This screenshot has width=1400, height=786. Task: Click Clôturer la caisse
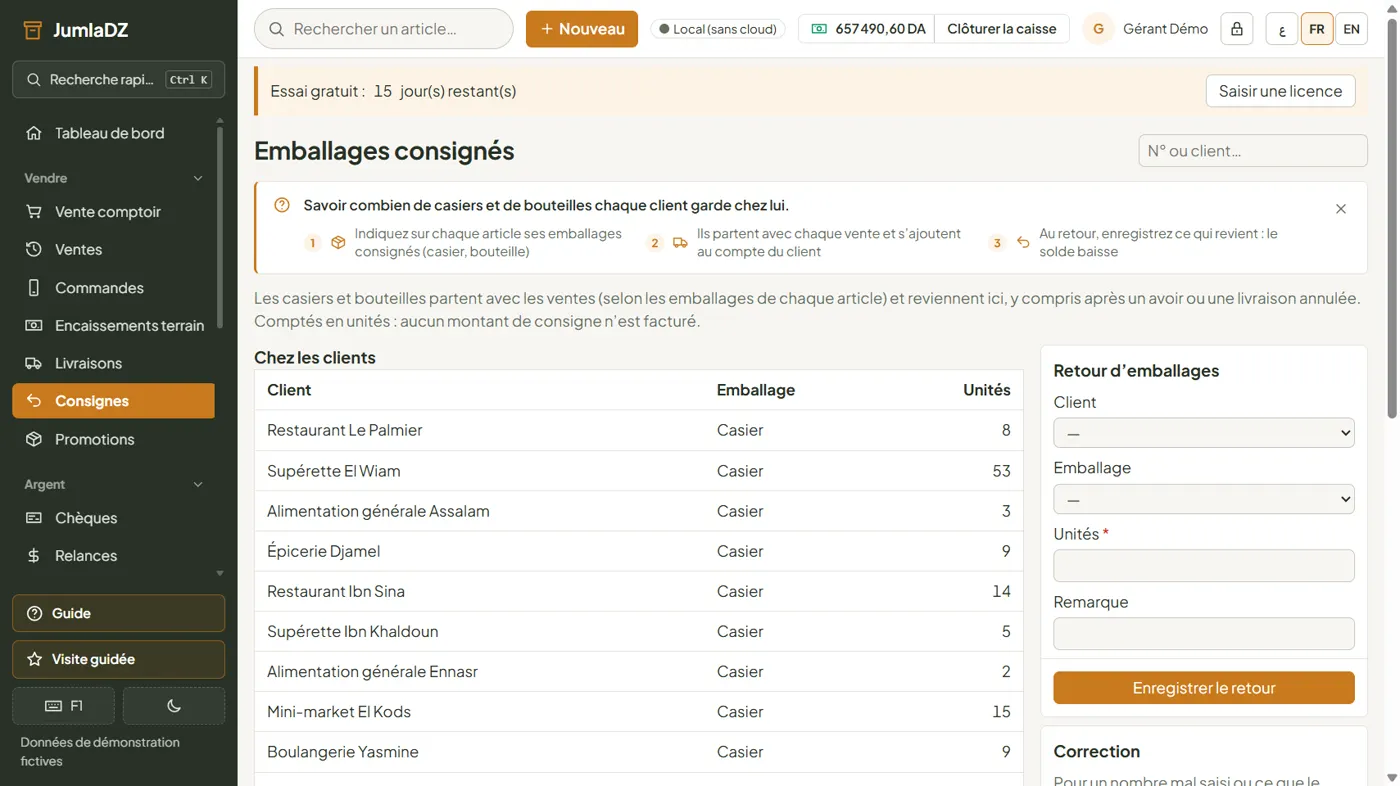(x=1002, y=29)
